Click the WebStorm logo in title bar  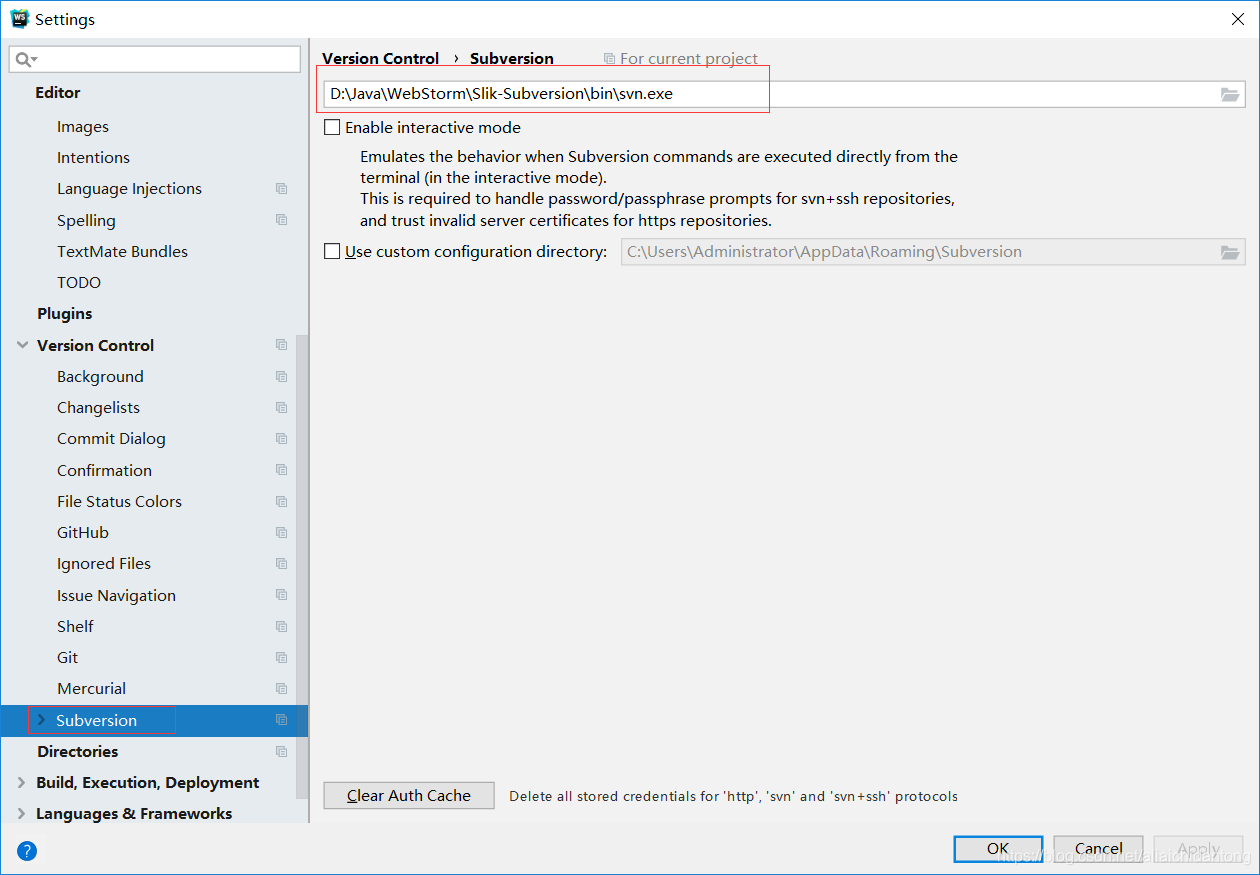point(19,19)
